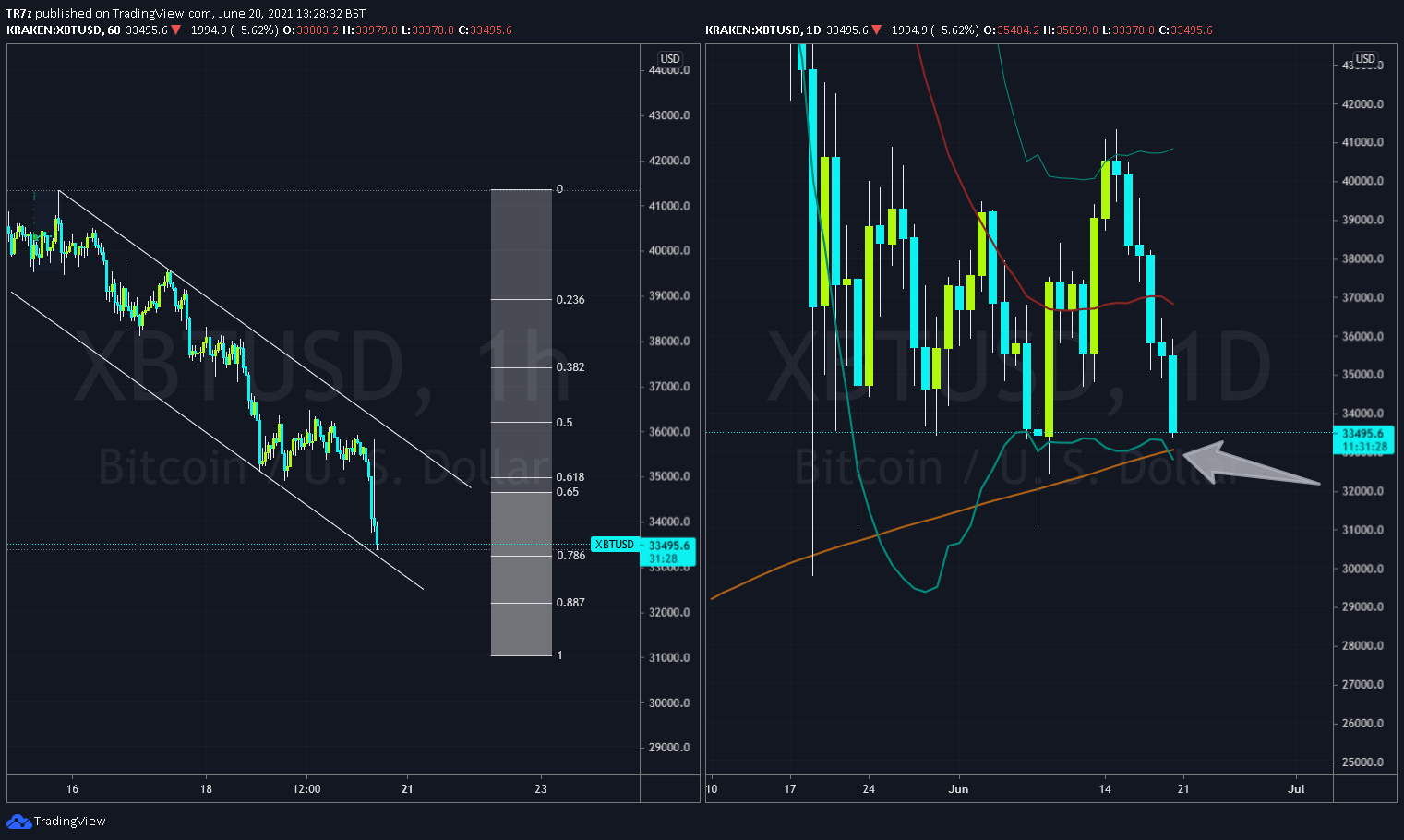The image size is (1404, 840).
Task: Click the TradingView logo at bottom left
Action: pos(56,822)
